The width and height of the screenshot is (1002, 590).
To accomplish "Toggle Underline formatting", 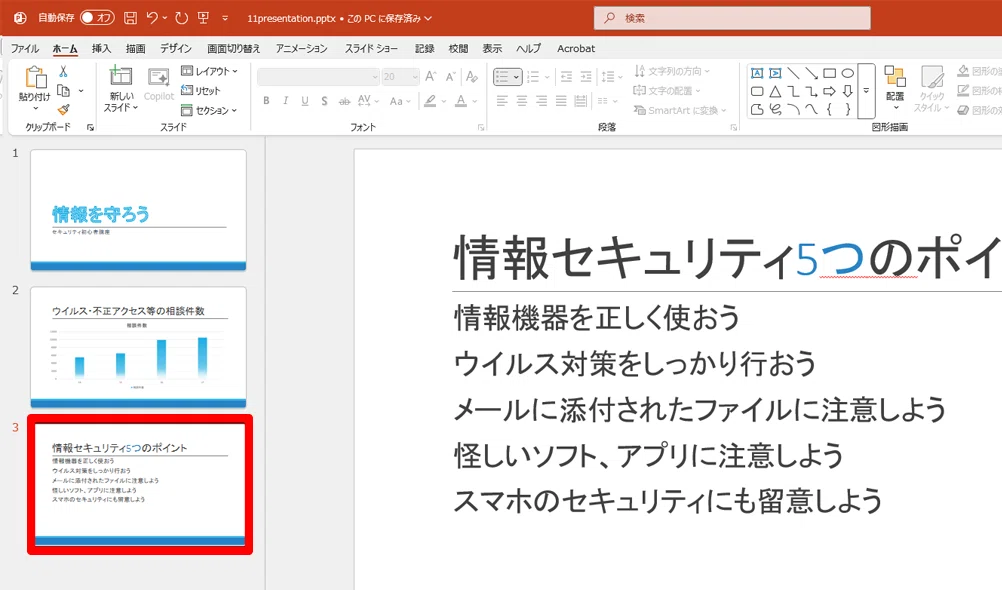I will click(x=305, y=101).
